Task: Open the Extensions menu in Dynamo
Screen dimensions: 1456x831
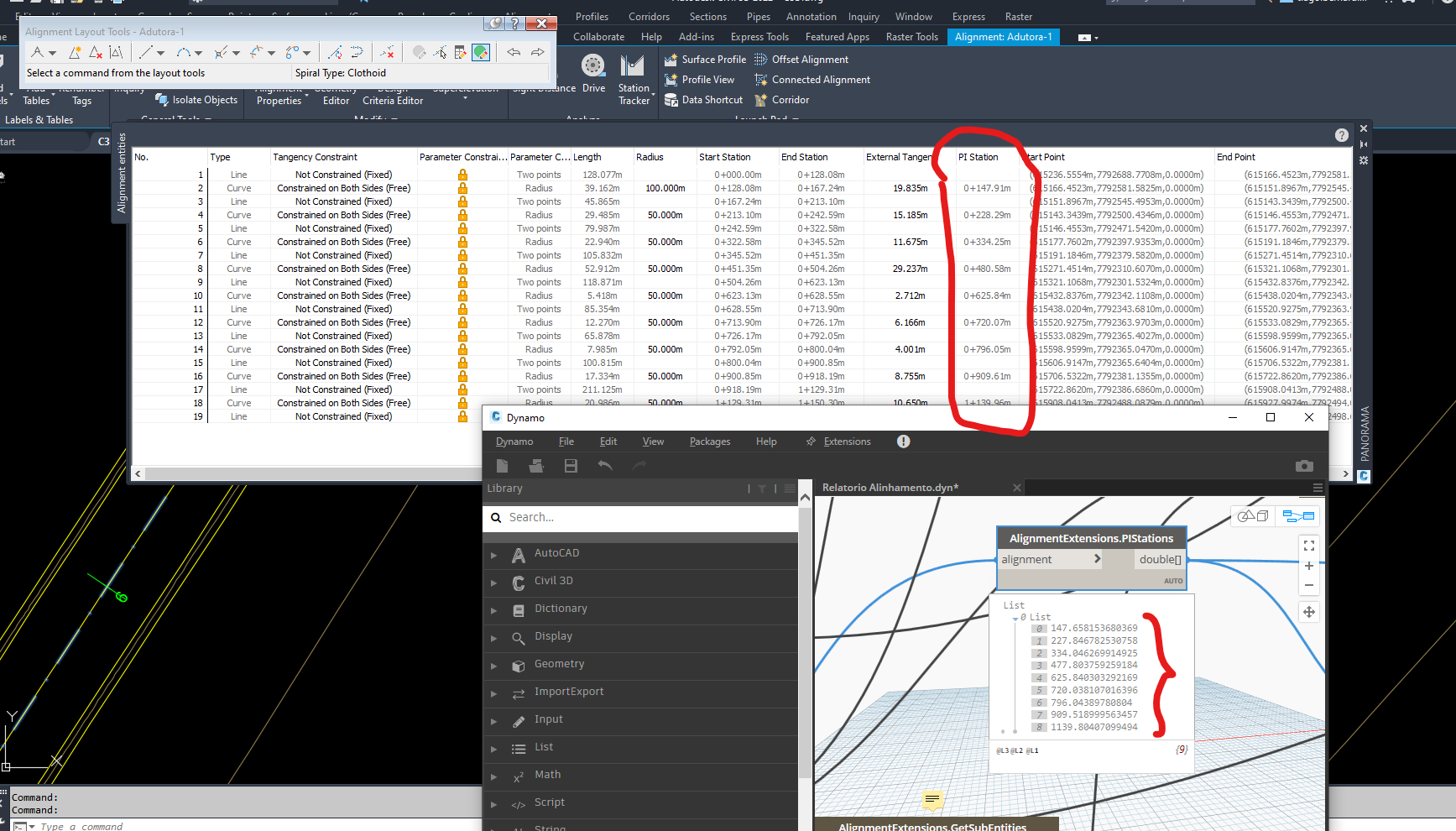Action: click(x=838, y=442)
